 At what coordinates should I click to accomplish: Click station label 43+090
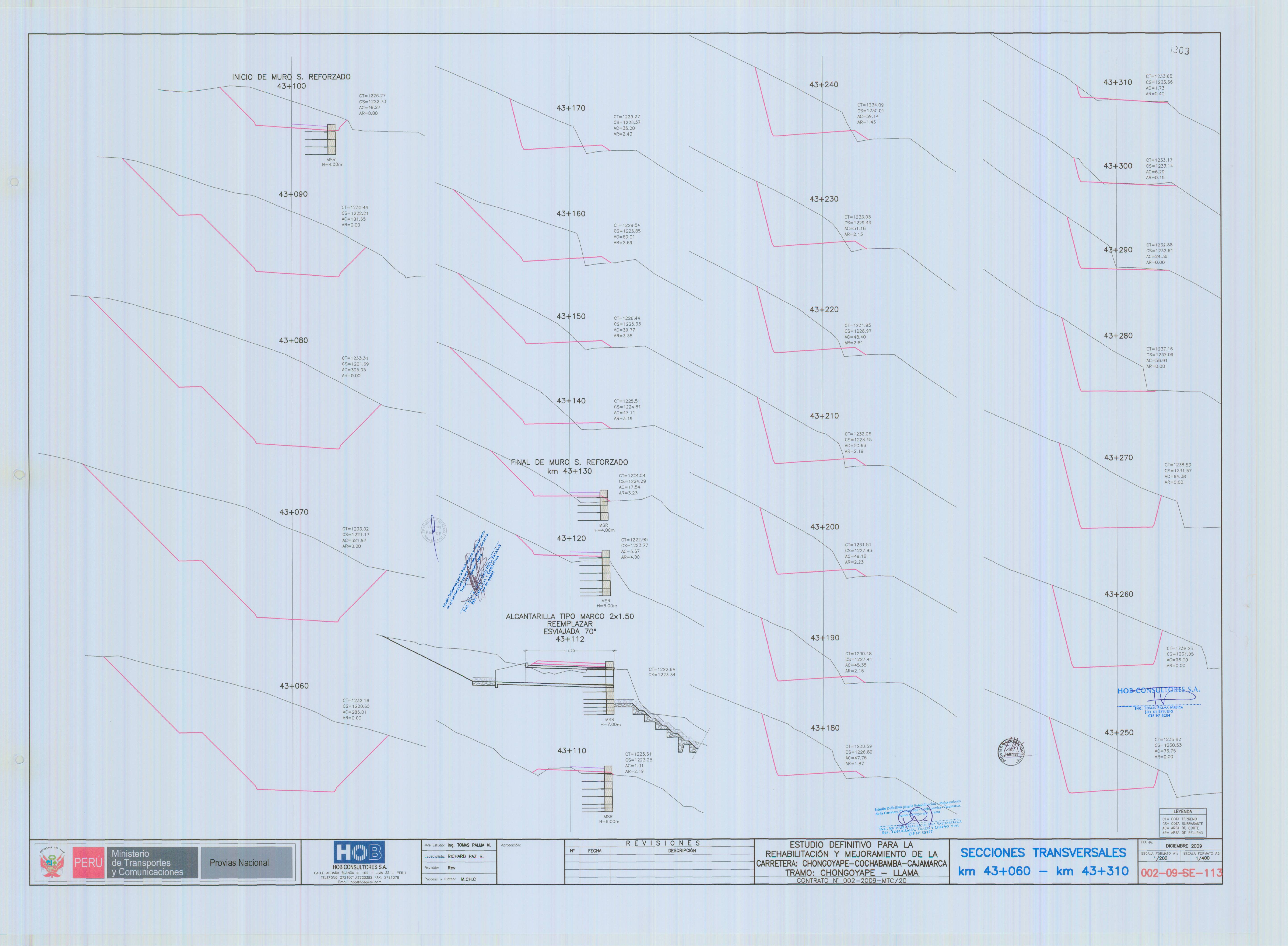(293, 194)
